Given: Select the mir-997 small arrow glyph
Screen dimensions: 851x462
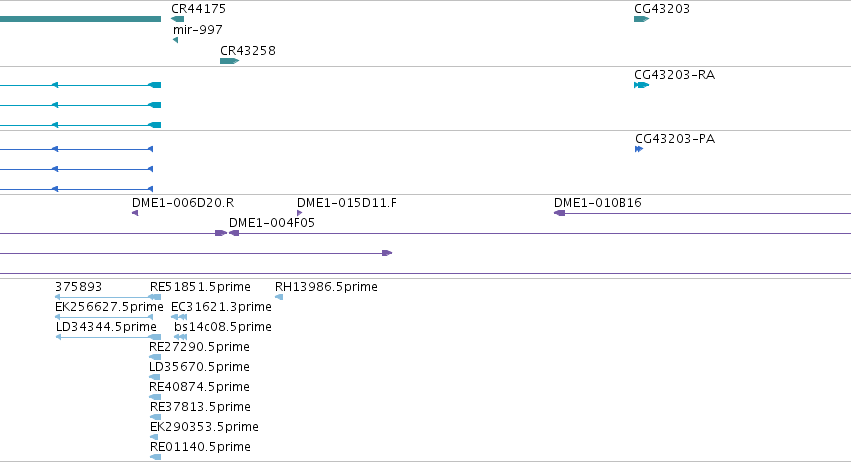Looking at the screenshot, I should [175, 40].
